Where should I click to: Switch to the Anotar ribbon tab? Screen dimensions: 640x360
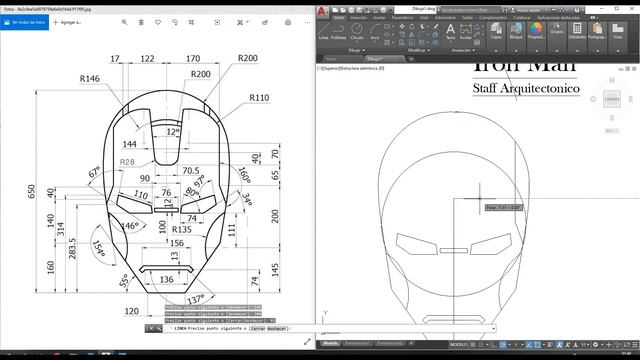(x=379, y=18)
